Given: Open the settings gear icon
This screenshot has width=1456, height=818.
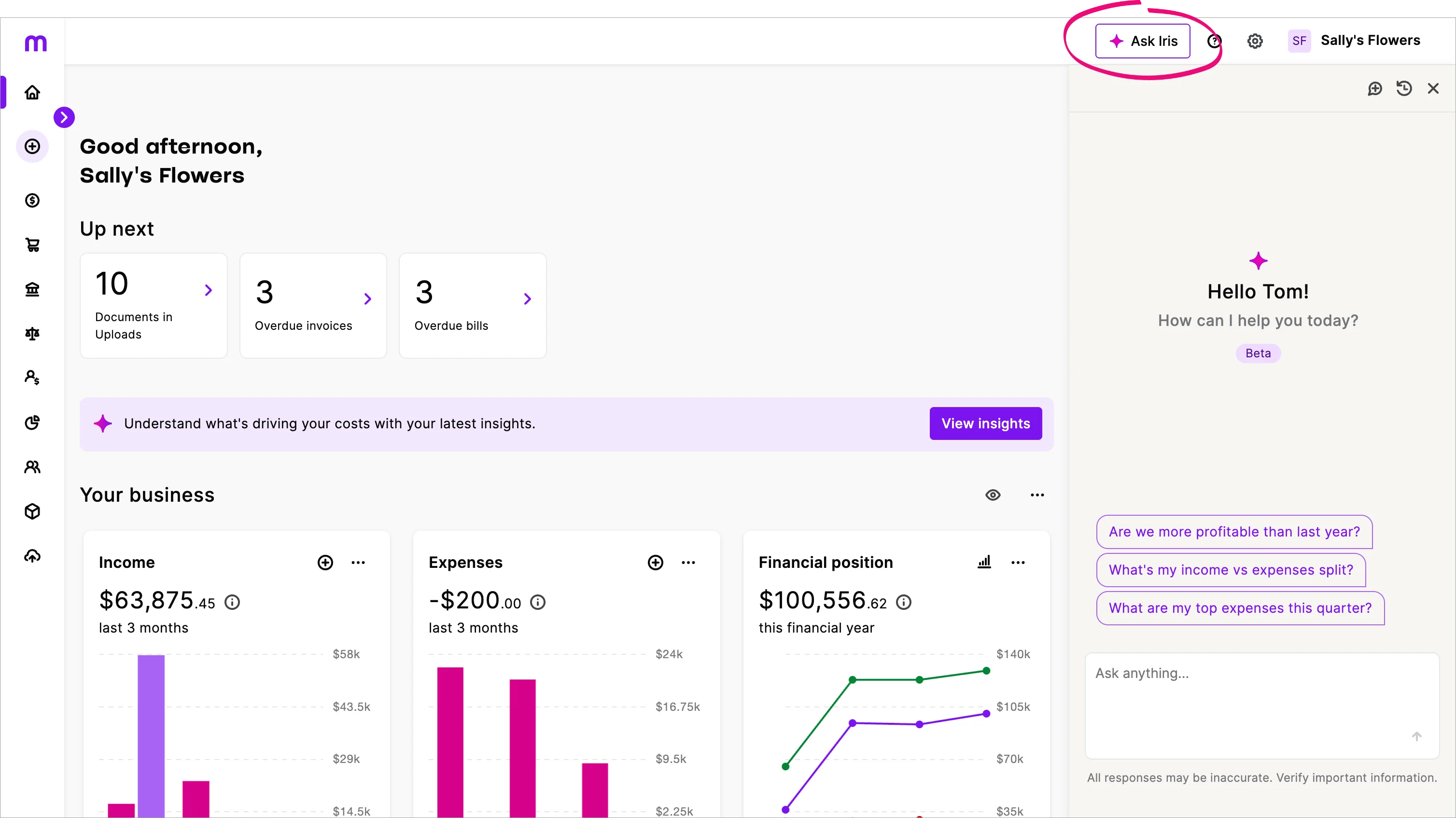Looking at the screenshot, I should tap(1255, 41).
